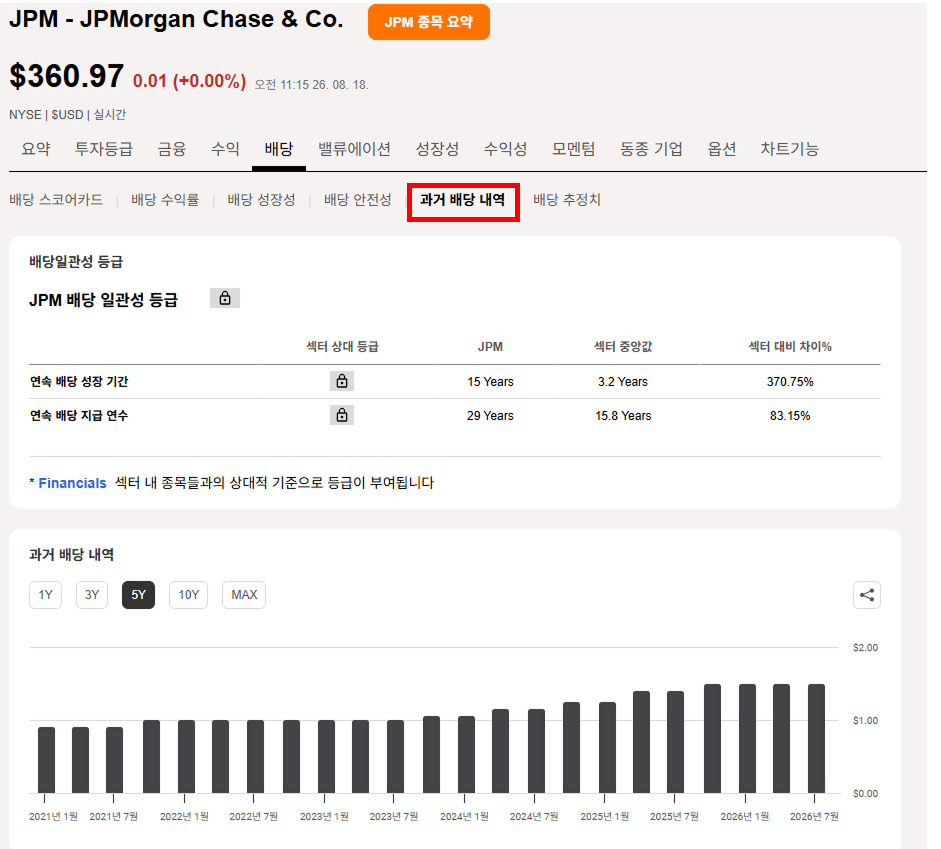Click the $360.97 stock price
Viewport: 941px width, 849px height.
pyautogui.click(x=67, y=76)
